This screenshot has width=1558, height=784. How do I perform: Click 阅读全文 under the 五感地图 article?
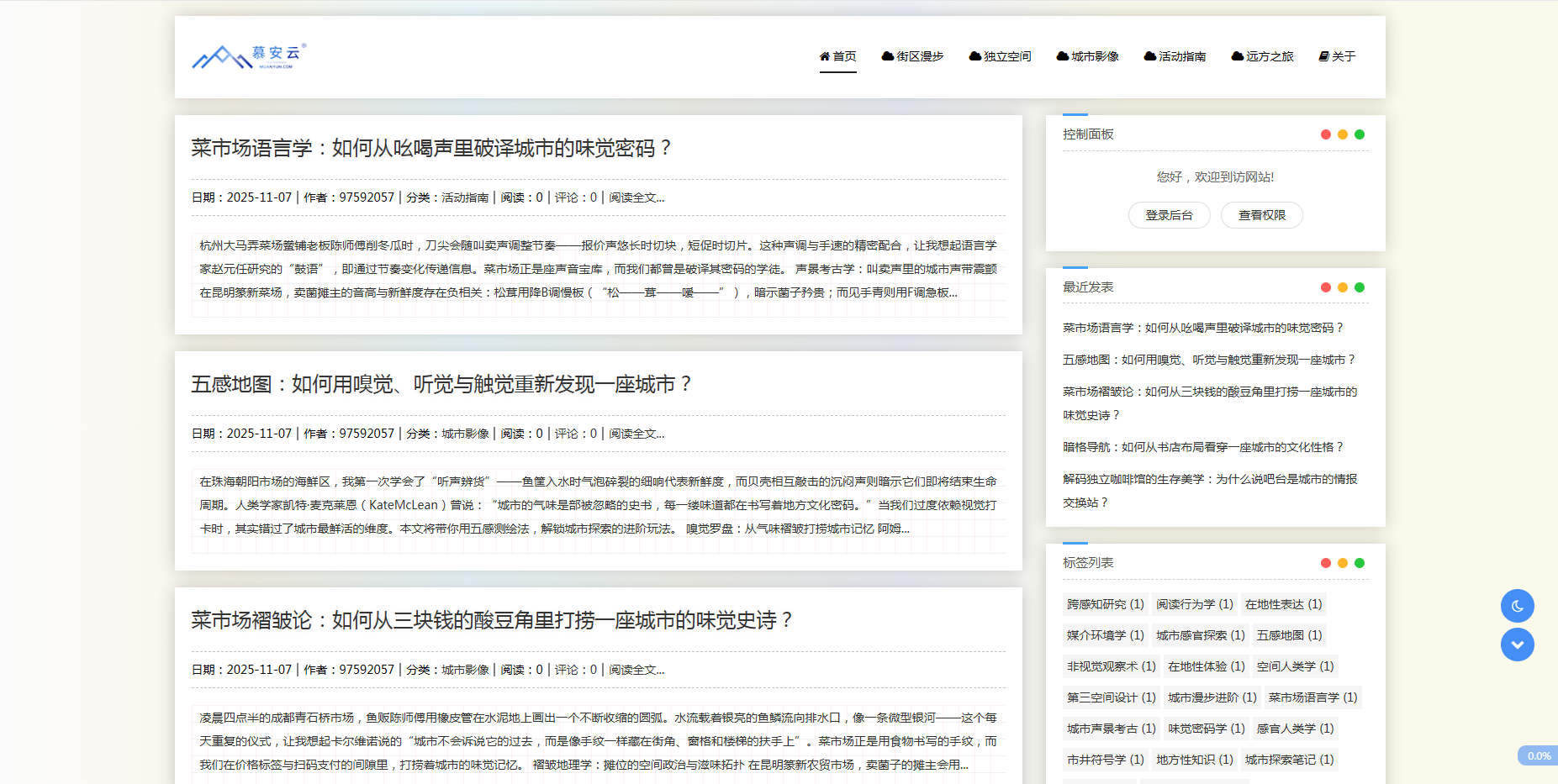[x=636, y=434]
